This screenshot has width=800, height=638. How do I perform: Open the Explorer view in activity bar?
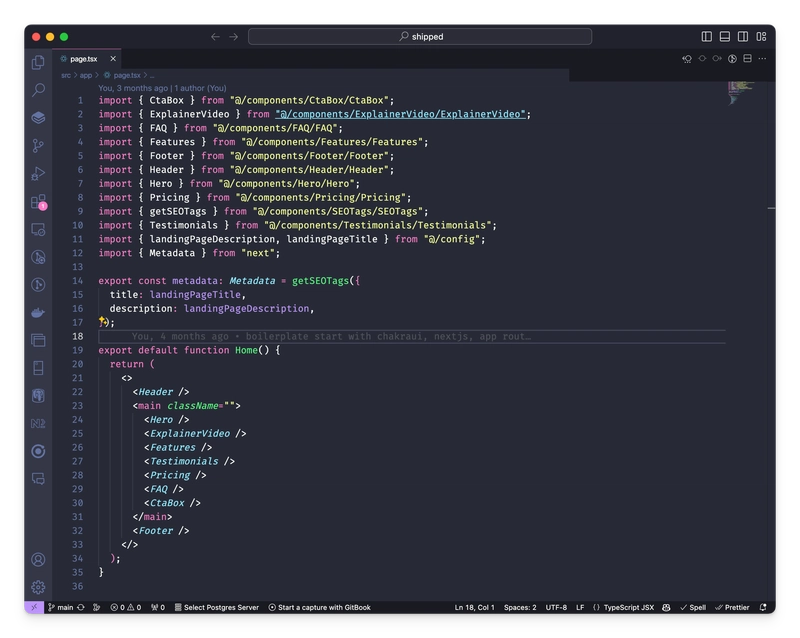pyautogui.click(x=38, y=62)
